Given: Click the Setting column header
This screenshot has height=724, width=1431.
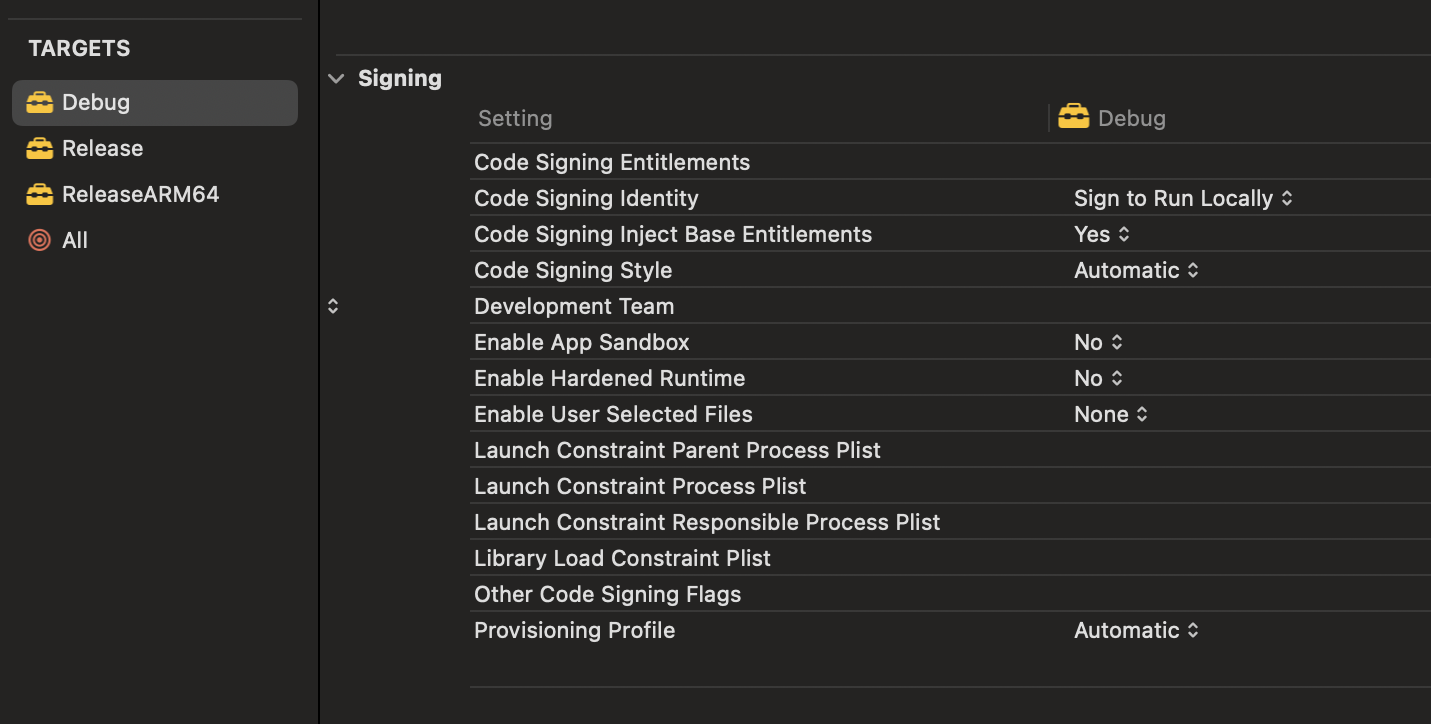Looking at the screenshot, I should click(515, 118).
